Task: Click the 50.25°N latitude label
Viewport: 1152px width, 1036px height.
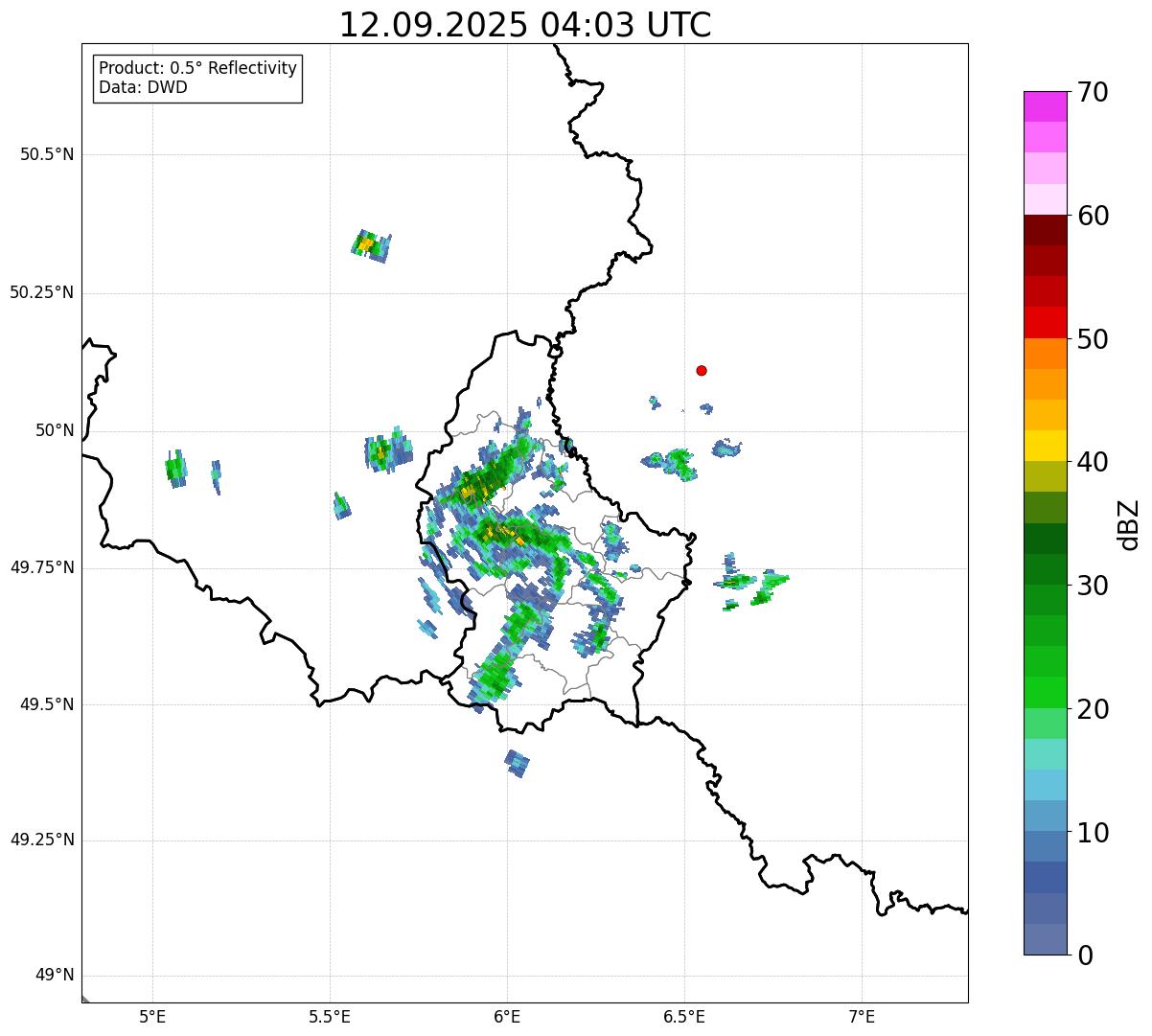Action: coord(41,292)
